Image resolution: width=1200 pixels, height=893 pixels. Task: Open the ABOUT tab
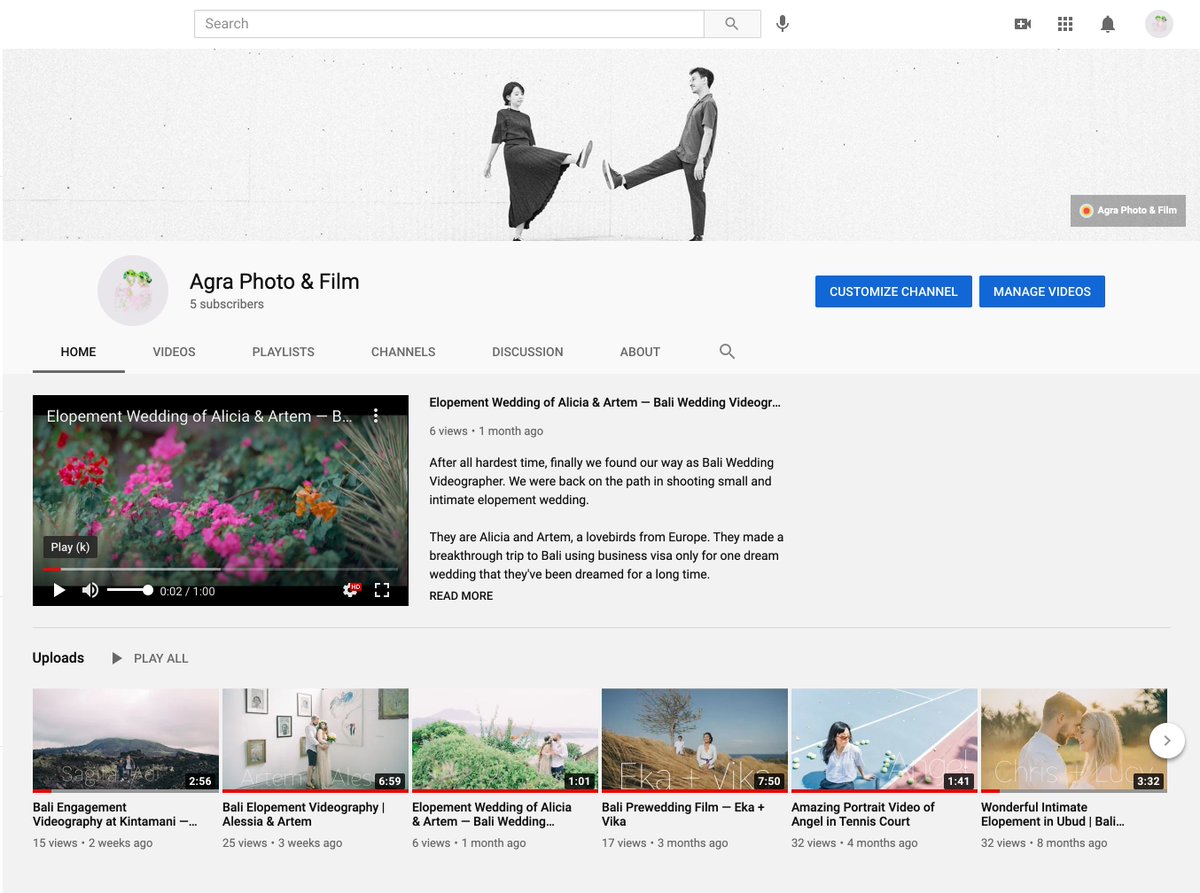click(640, 351)
